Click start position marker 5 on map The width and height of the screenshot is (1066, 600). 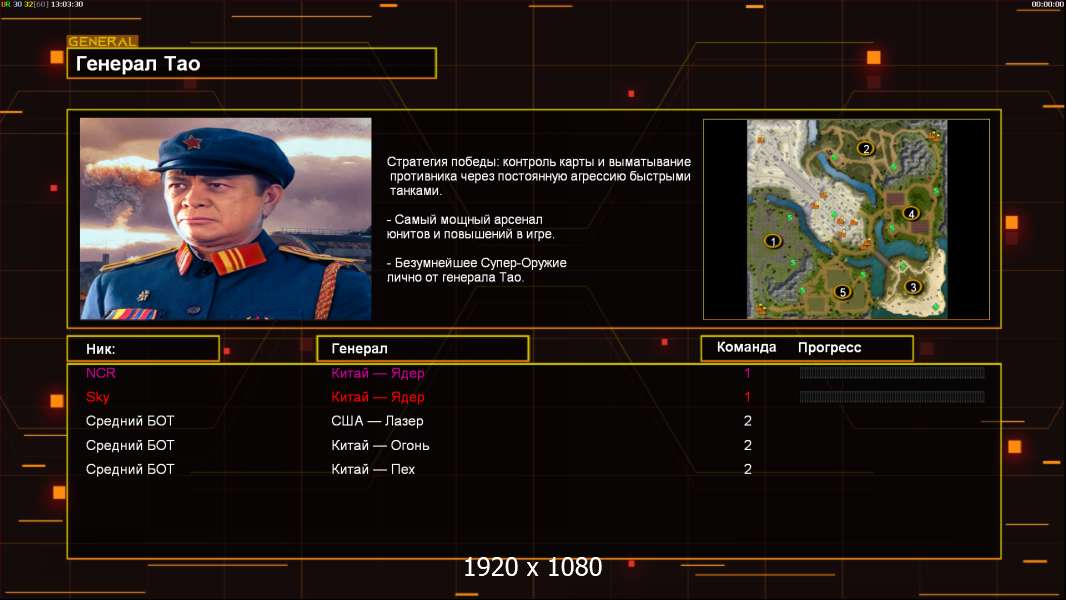pos(842,292)
